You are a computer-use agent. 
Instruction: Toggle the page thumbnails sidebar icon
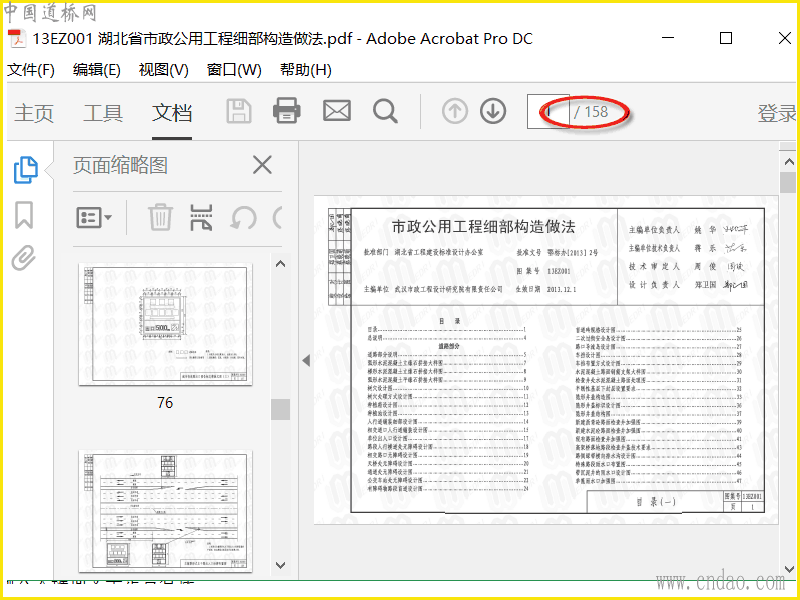click(26, 170)
